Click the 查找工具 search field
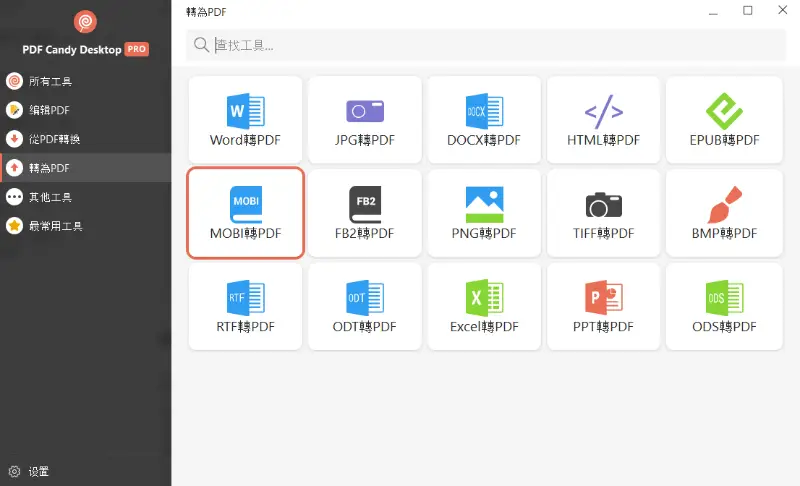This screenshot has width=800, height=486. point(486,45)
